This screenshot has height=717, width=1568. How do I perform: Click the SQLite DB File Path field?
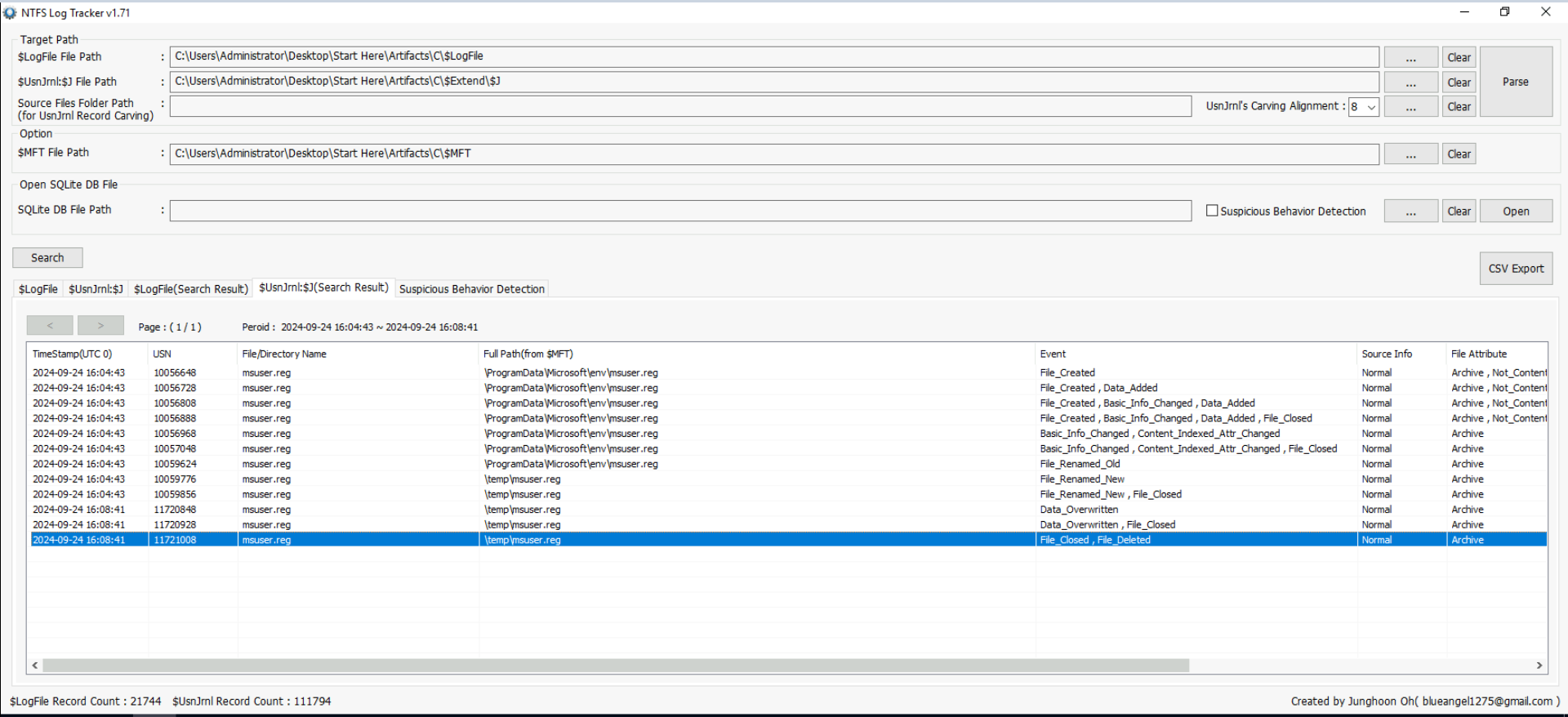point(680,211)
